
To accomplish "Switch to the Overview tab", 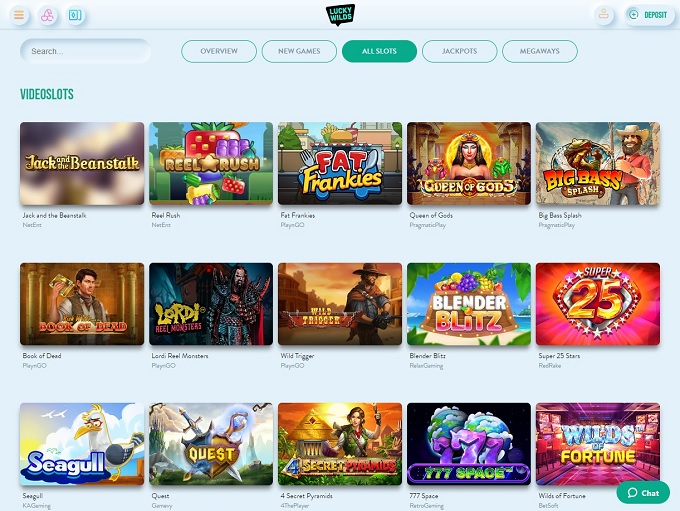I will point(219,51).
